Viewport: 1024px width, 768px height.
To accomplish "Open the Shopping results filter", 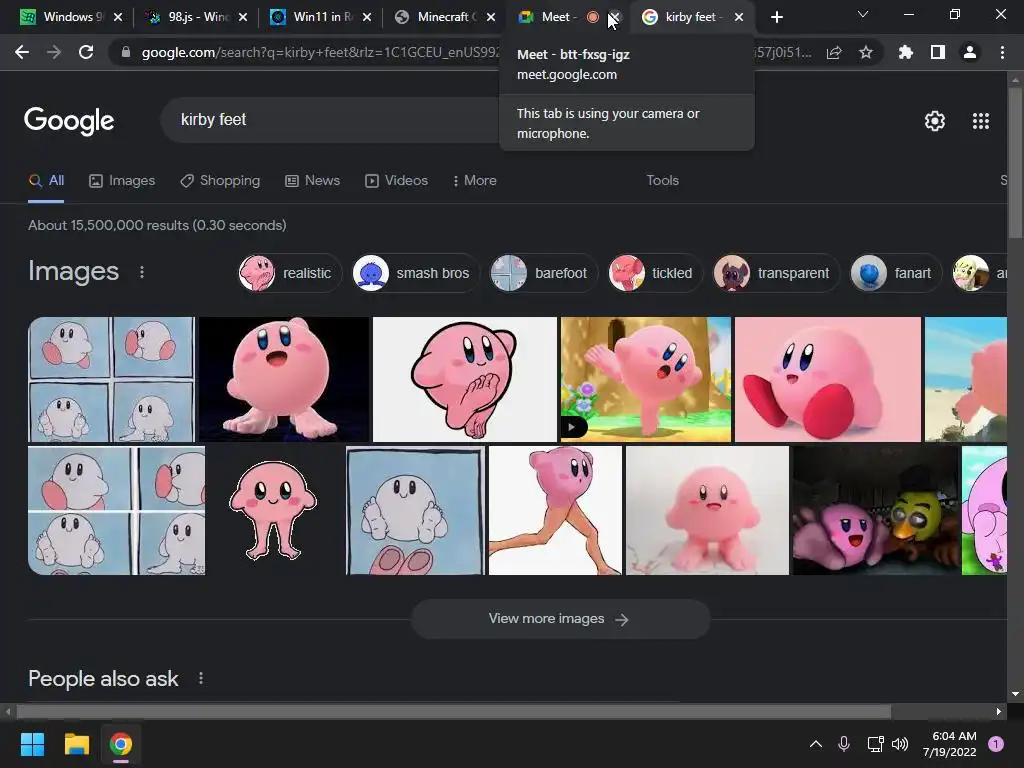I will (220, 181).
